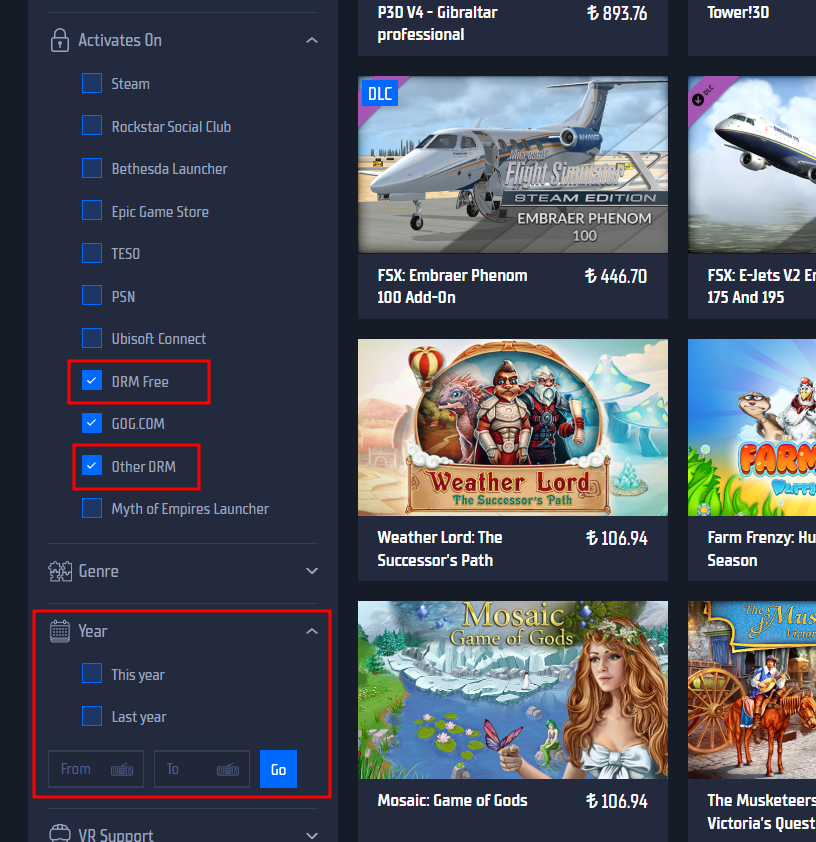816x842 pixels.
Task: Click the From year input field
Action: 96,770
